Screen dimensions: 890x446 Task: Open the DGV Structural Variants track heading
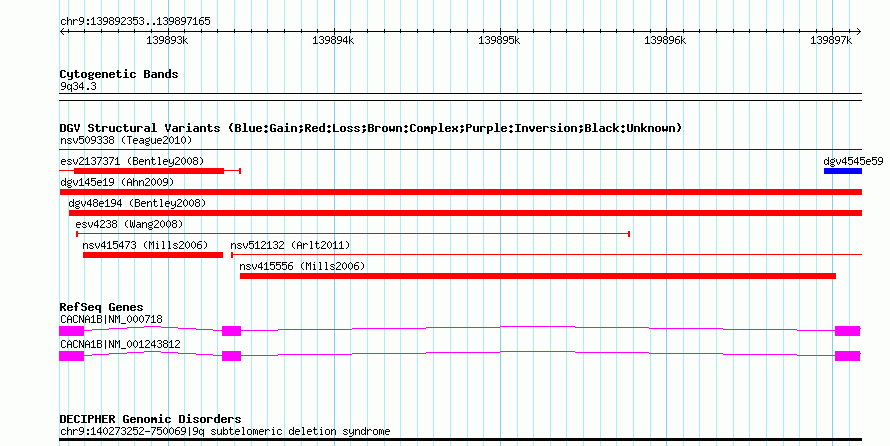click(371, 128)
